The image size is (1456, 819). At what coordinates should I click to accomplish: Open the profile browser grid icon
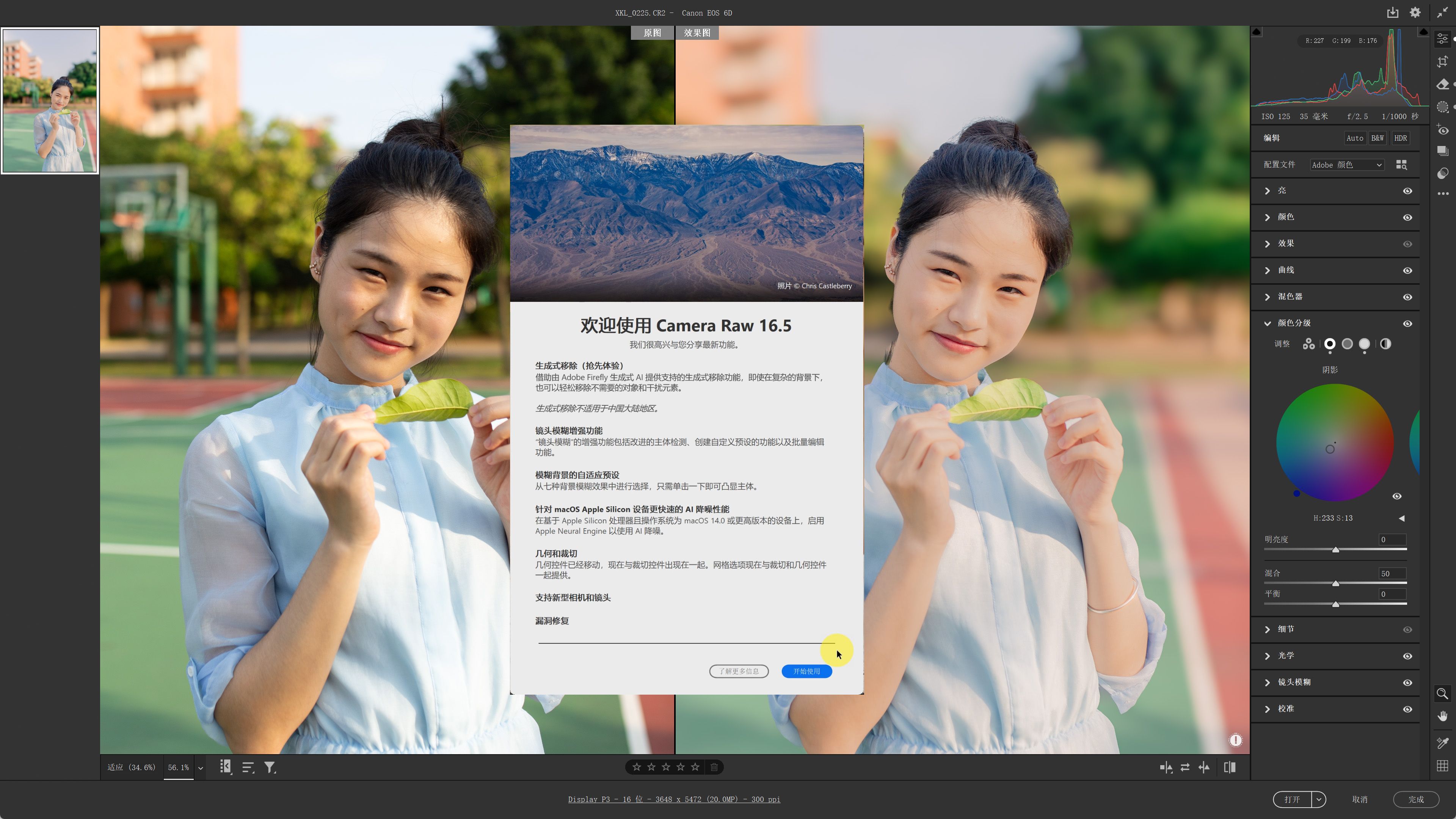(x=1402, y=165)
